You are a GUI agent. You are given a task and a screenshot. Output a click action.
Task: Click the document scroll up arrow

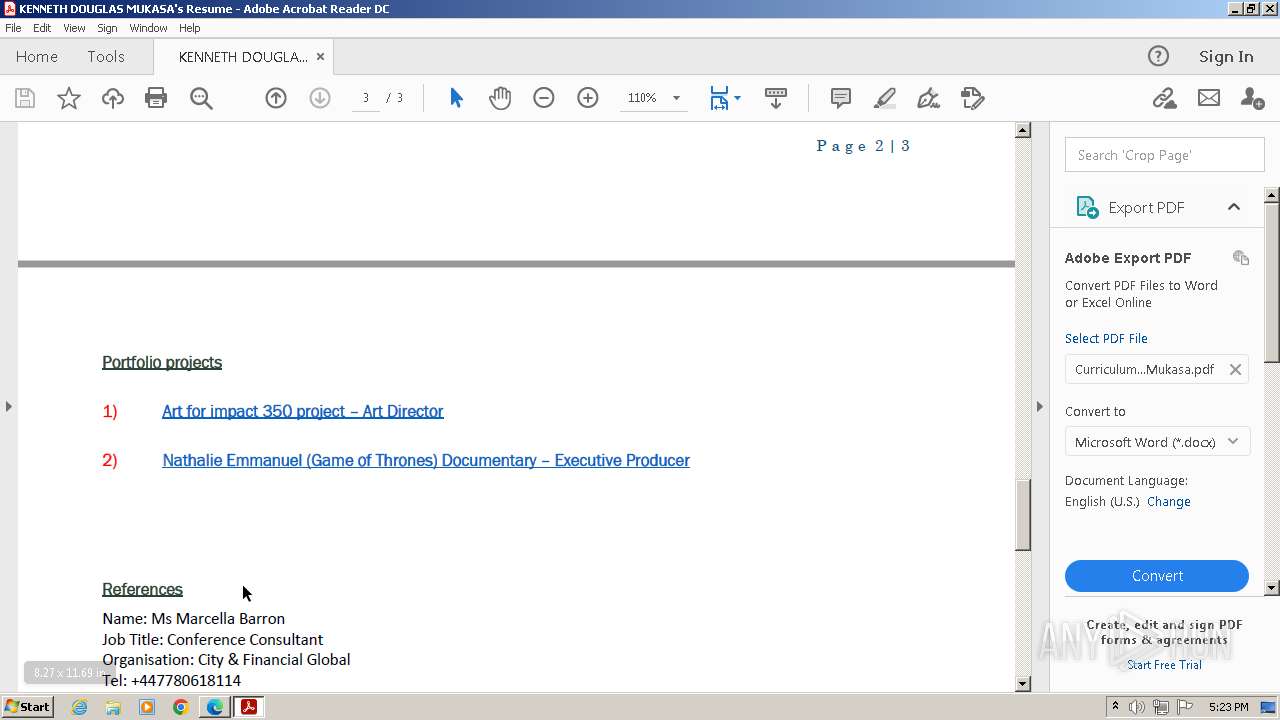pyautogui.click(x=1023, y=130)
